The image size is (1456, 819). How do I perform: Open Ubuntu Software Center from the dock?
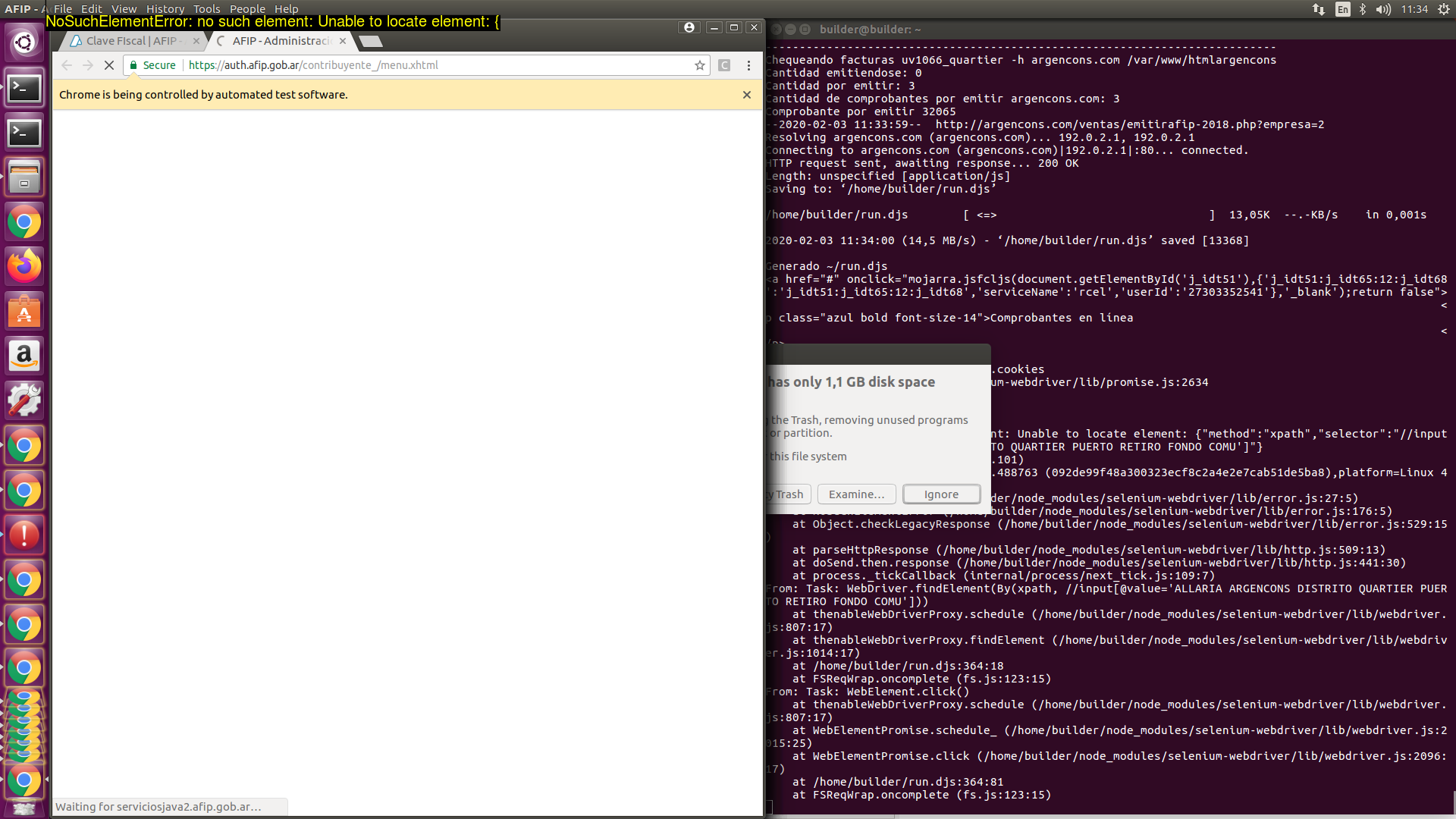(x=24, y=311)
